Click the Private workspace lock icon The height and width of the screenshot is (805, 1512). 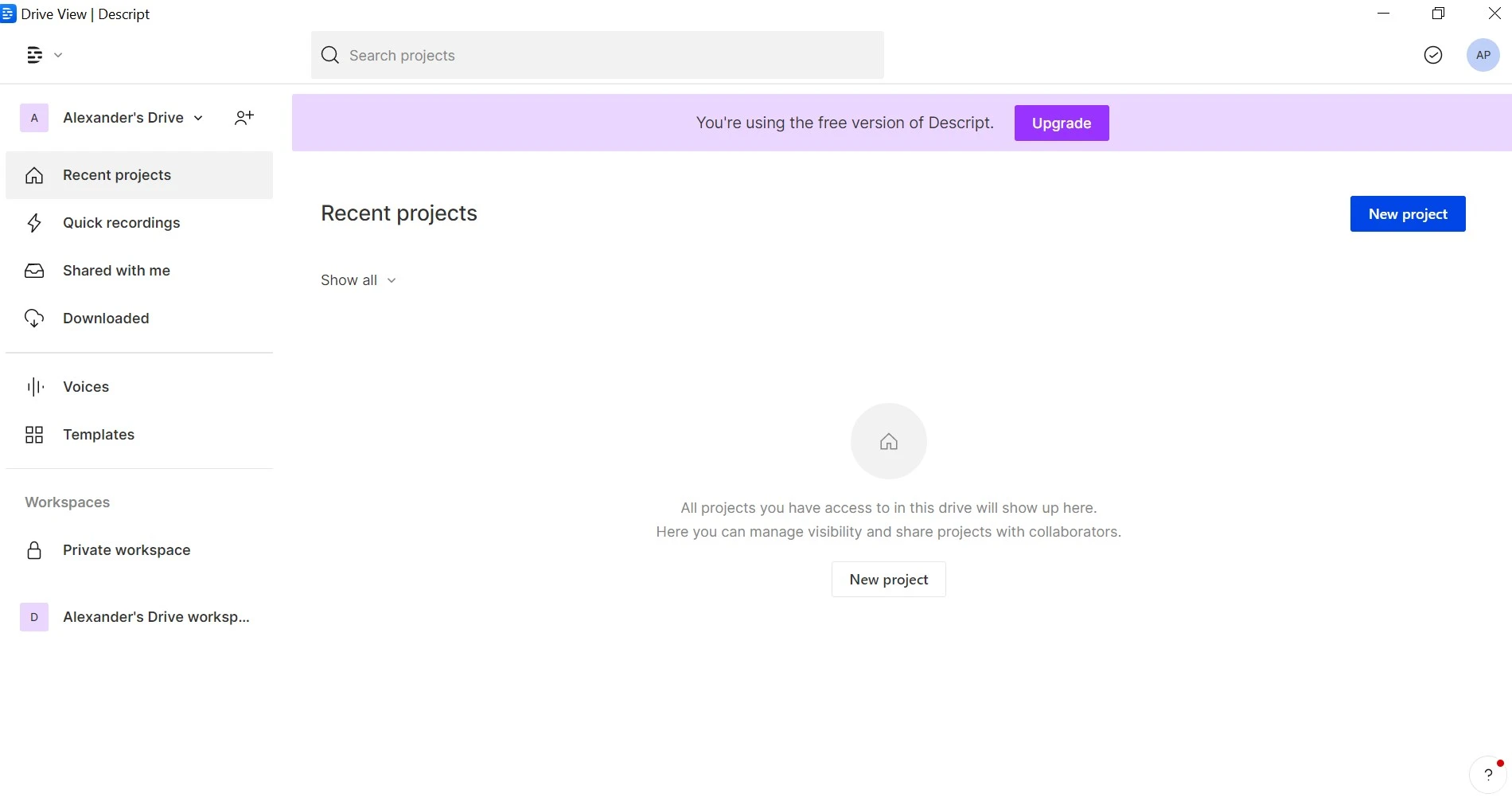34,550
